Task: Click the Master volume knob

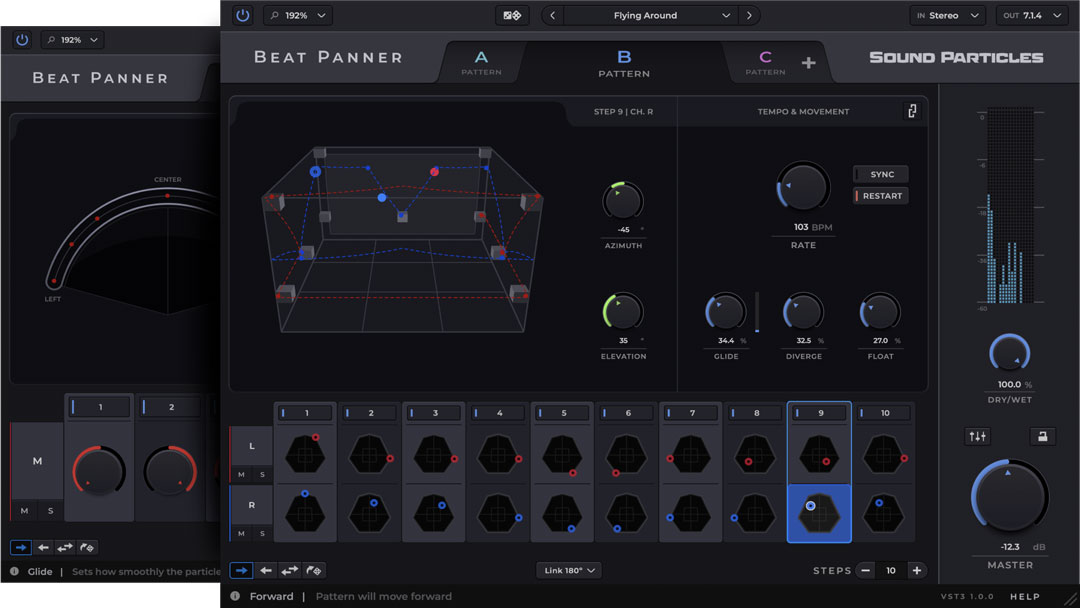Action: click(x=1009, y=497)
